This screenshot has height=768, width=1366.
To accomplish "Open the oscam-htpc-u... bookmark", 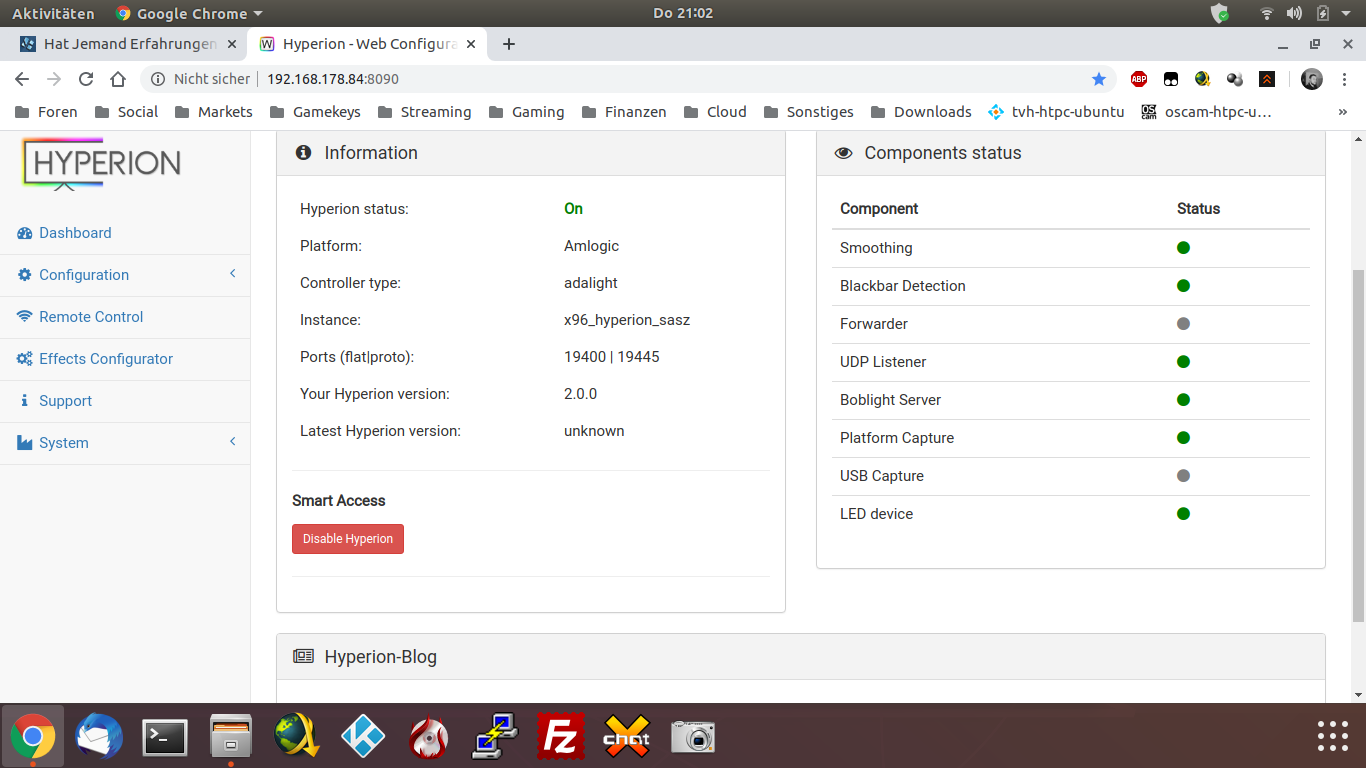I will (x=1207, y=112).
